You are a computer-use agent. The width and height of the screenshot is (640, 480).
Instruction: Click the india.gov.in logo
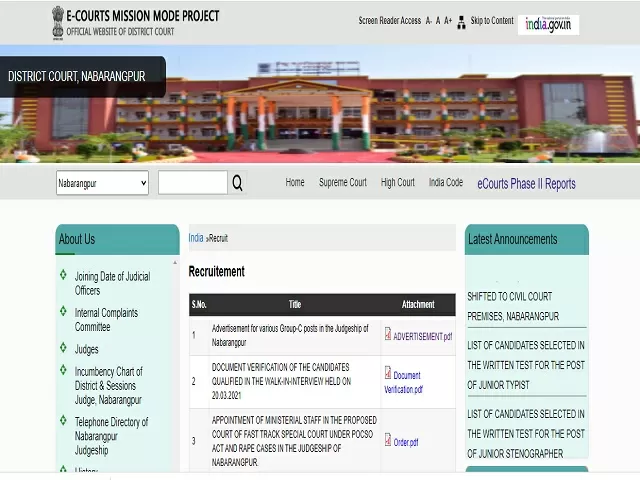(x=548, y=24)
